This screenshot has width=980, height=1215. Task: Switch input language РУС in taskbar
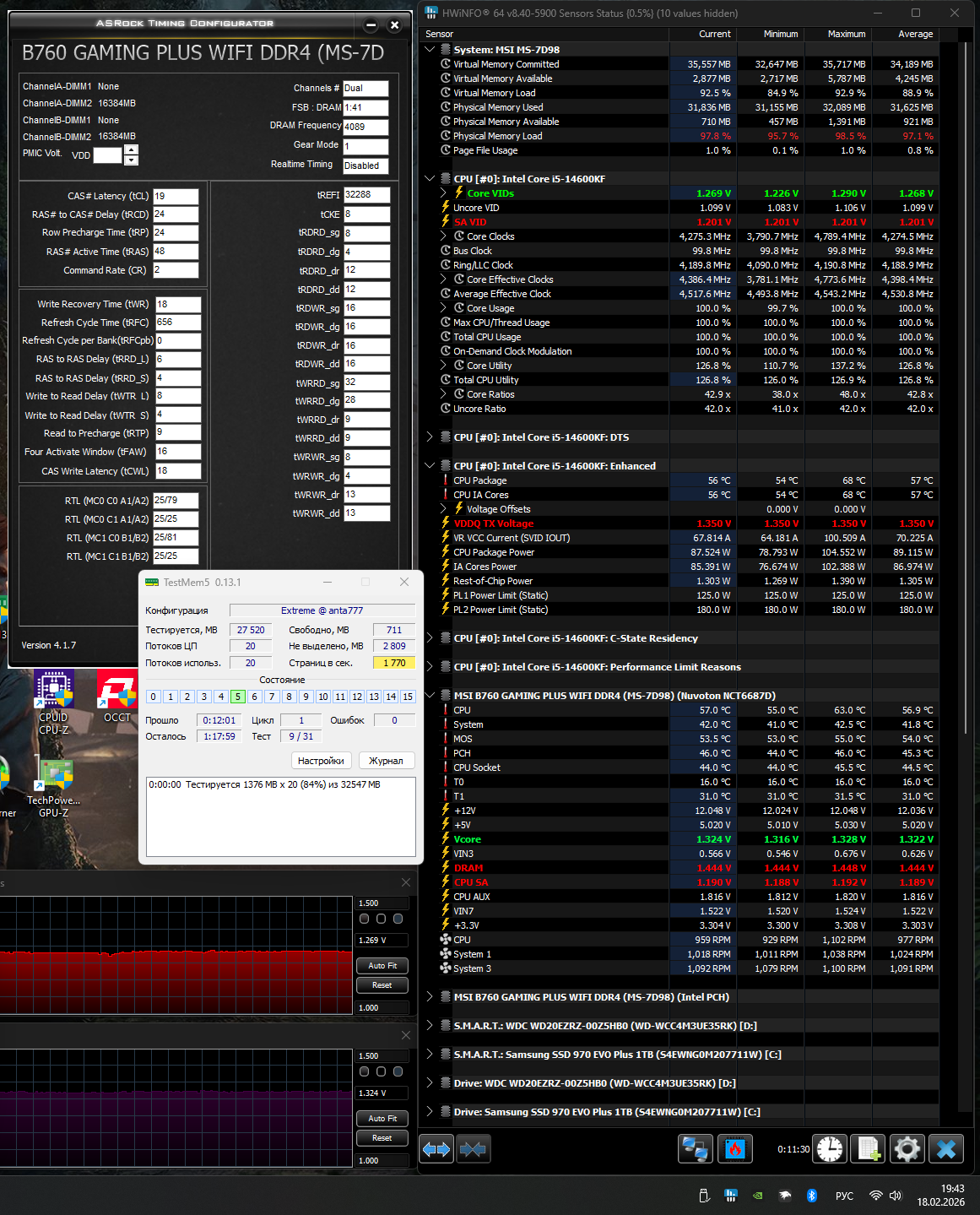(844, 1196)
